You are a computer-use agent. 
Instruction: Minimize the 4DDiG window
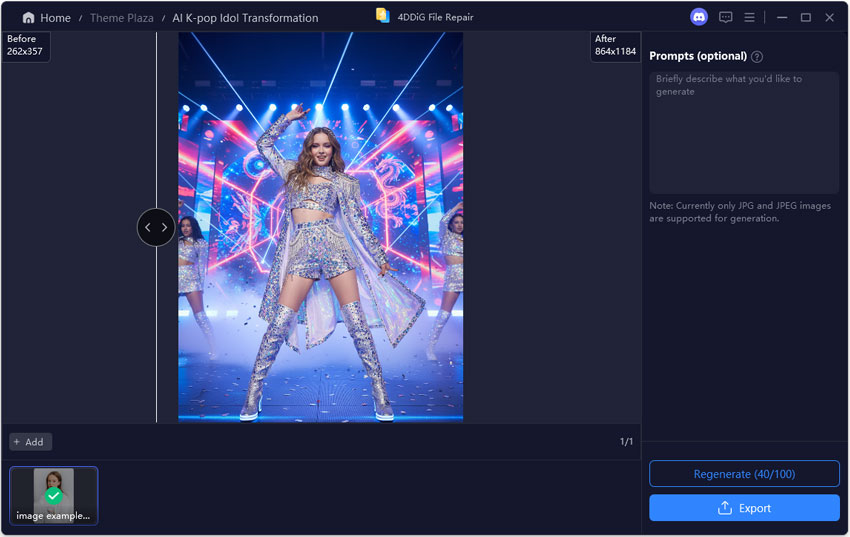(782, 17)
